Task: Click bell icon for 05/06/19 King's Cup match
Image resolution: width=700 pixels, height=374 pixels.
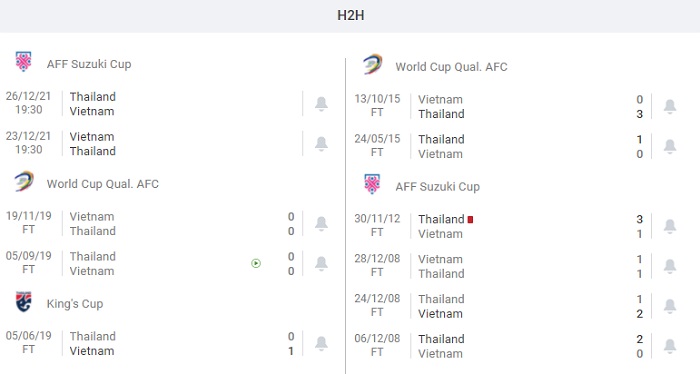Action: pos(321,343)
